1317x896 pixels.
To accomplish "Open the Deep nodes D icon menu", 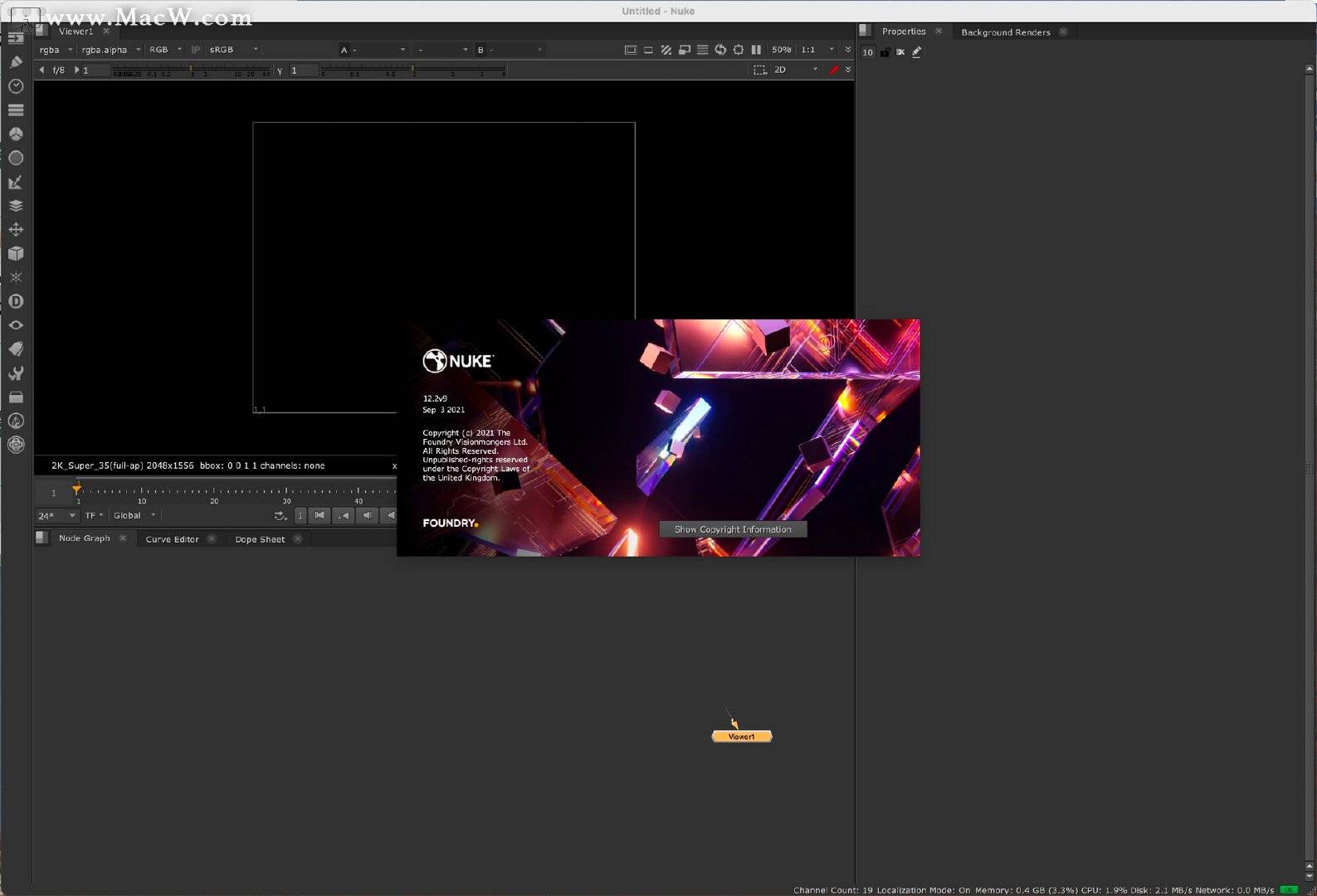I will click(x=16, y=301).
